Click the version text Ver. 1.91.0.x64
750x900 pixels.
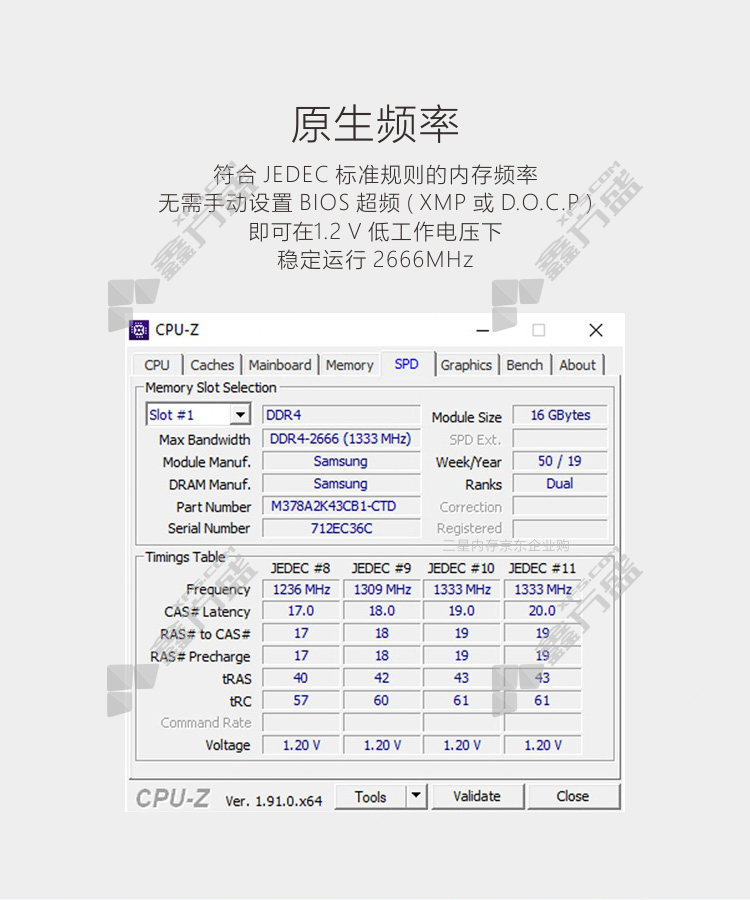(274, 801)
